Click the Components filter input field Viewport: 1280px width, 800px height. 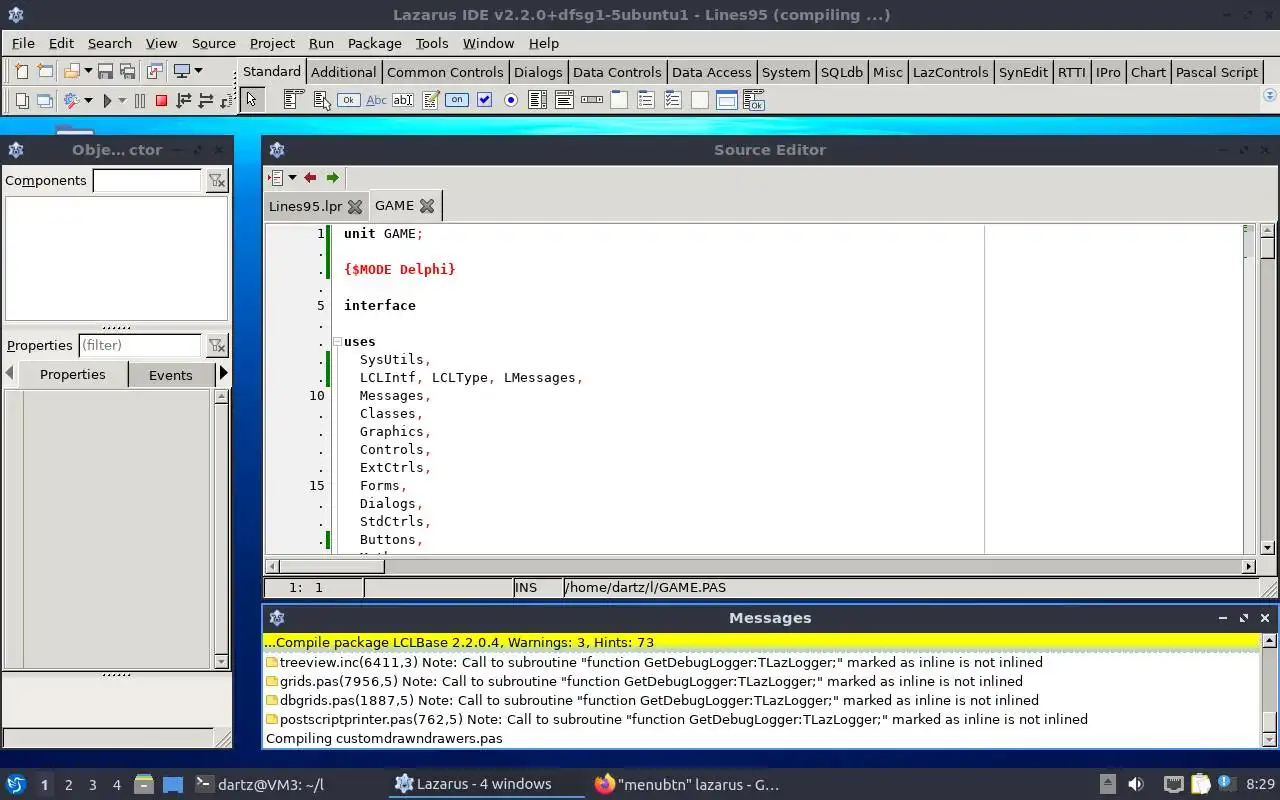point(147,180)
